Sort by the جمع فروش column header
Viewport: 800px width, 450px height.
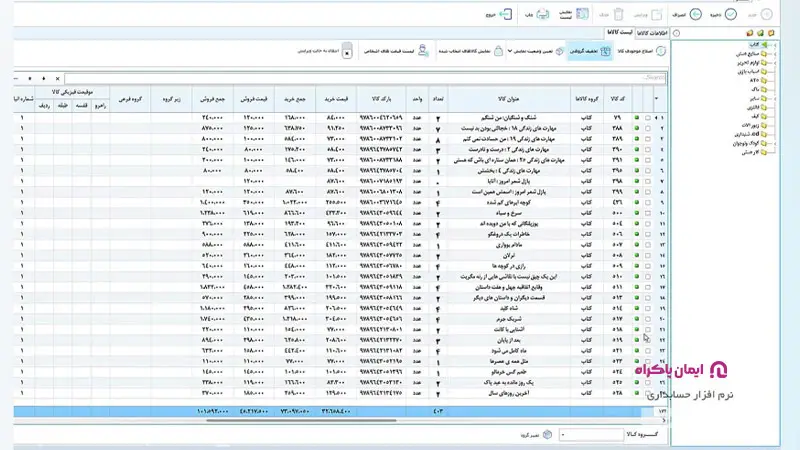213,99
